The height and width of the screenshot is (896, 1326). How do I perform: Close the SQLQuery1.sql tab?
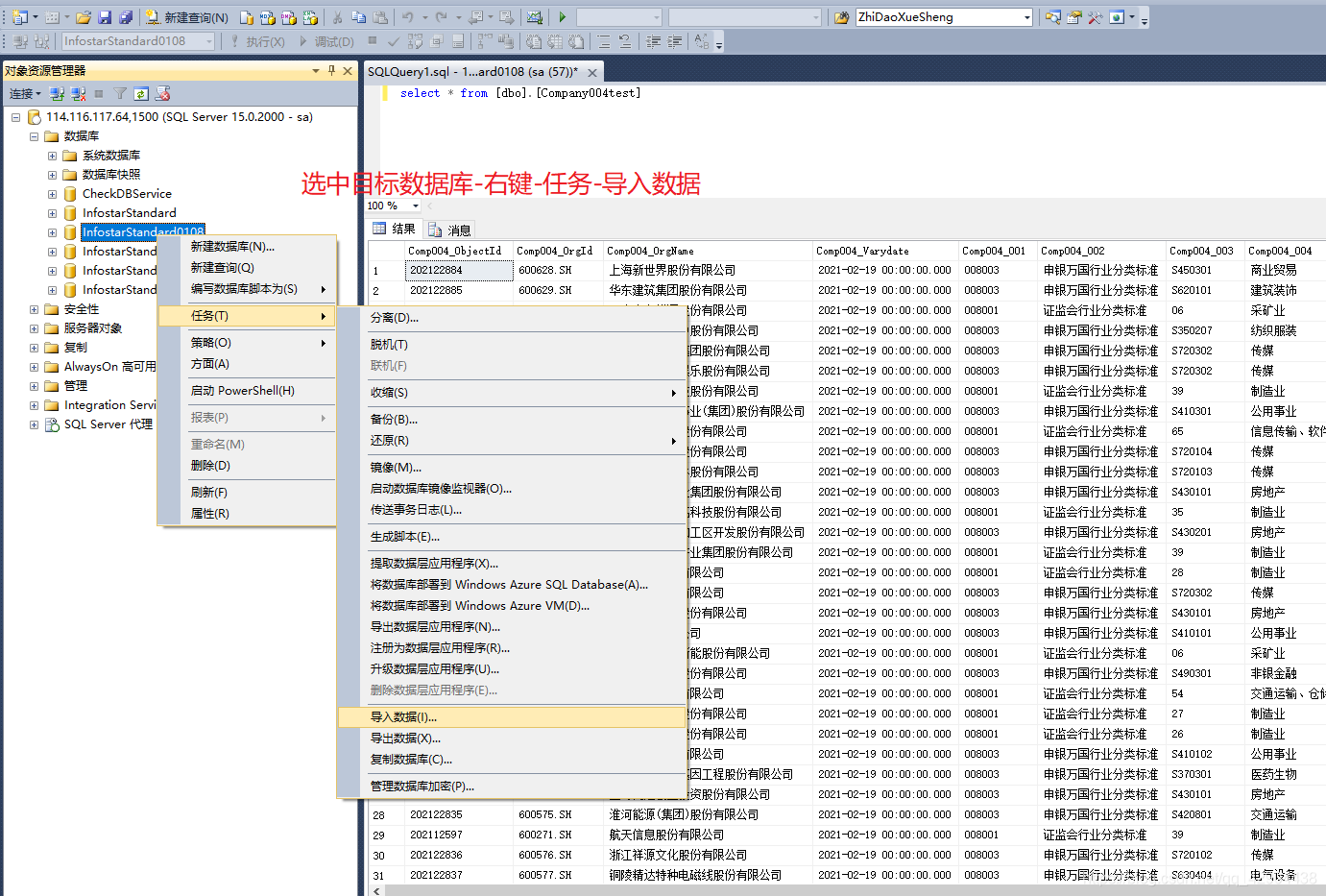coord(592,72)
